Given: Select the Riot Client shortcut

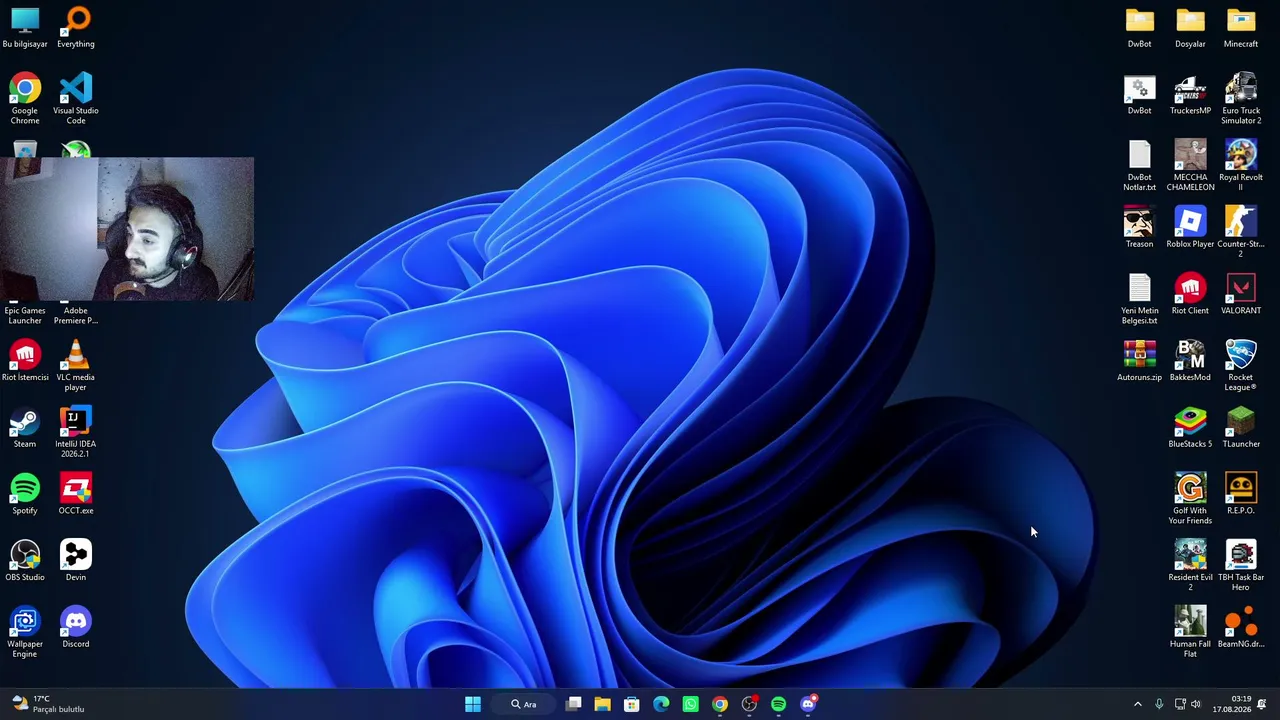Looking at the screenshot, I should pos(1190,295).
